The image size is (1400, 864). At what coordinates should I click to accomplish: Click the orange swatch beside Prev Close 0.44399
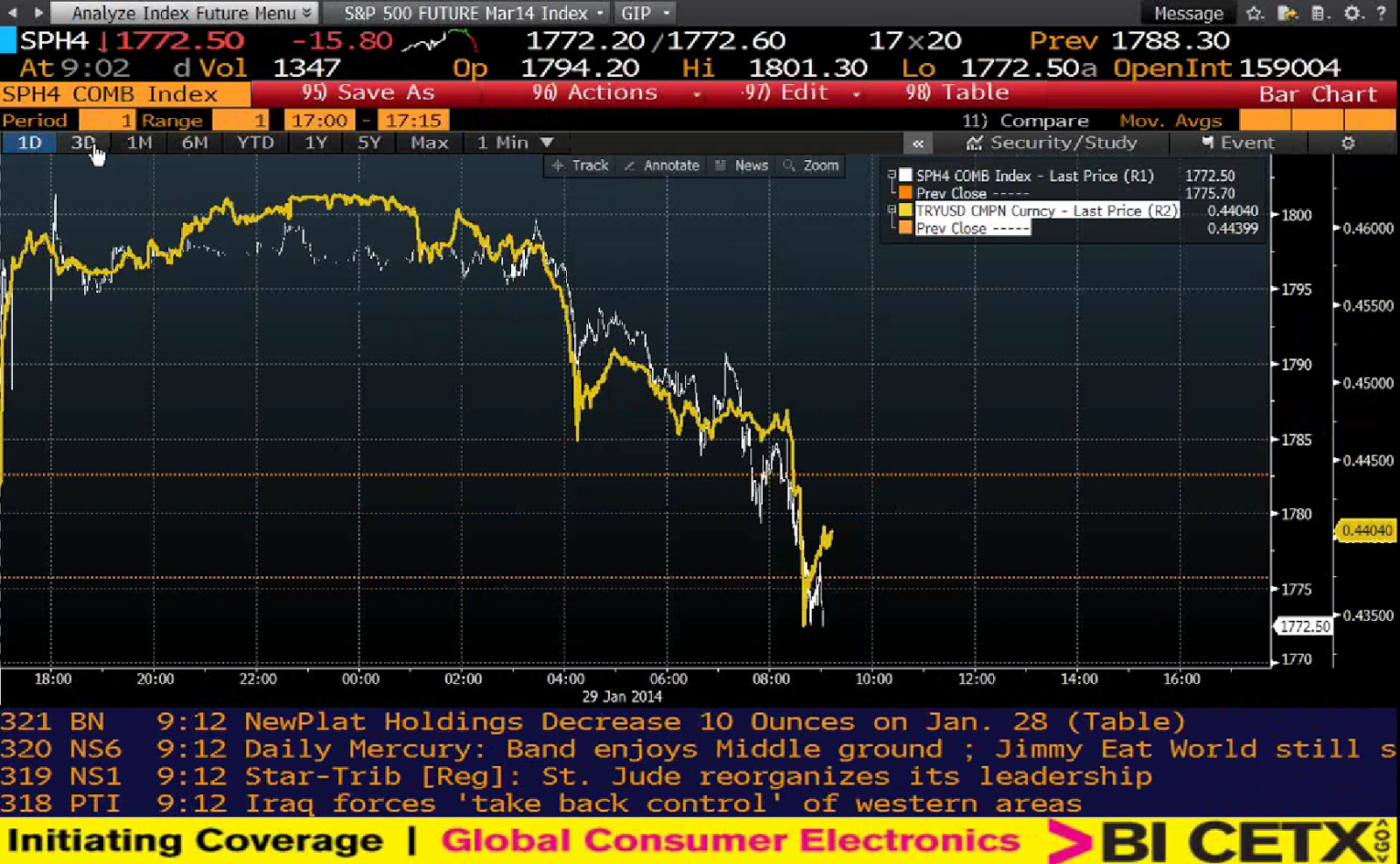click(906, 227)
